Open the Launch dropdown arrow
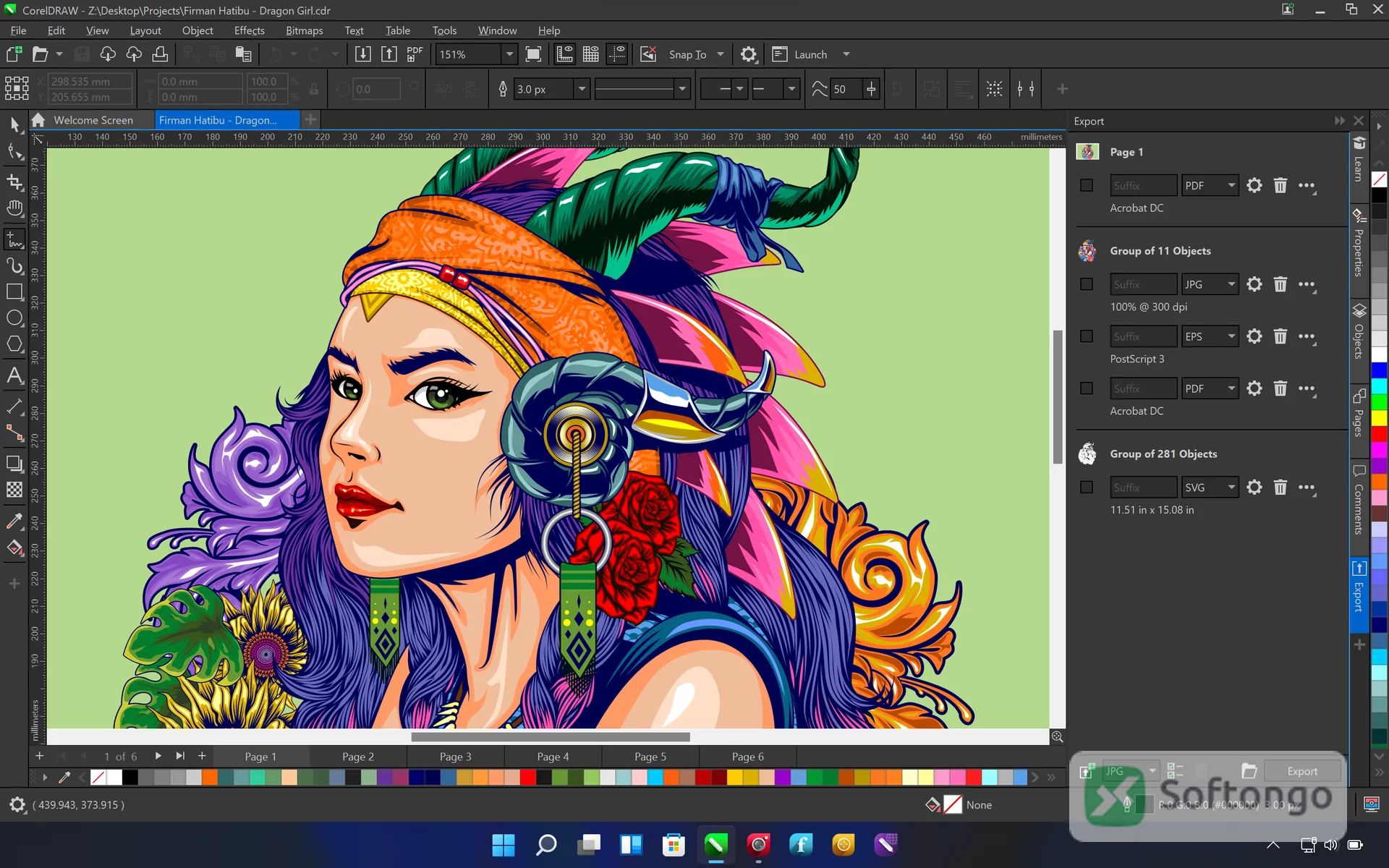Image resolution: width=1389 pixels, height=868 pixels. pos(846,54)
